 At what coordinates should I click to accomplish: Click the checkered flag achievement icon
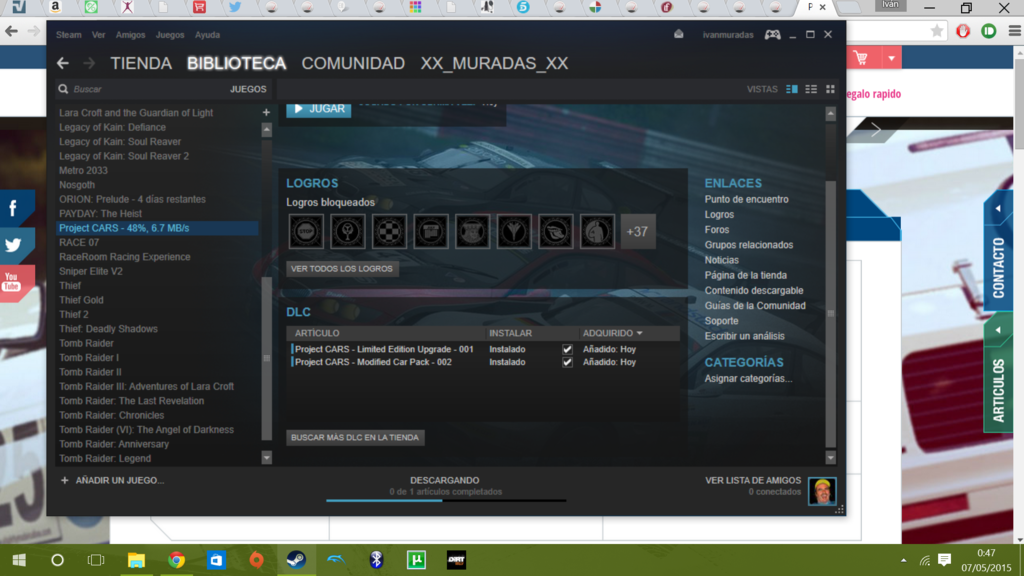click(389, 231)
